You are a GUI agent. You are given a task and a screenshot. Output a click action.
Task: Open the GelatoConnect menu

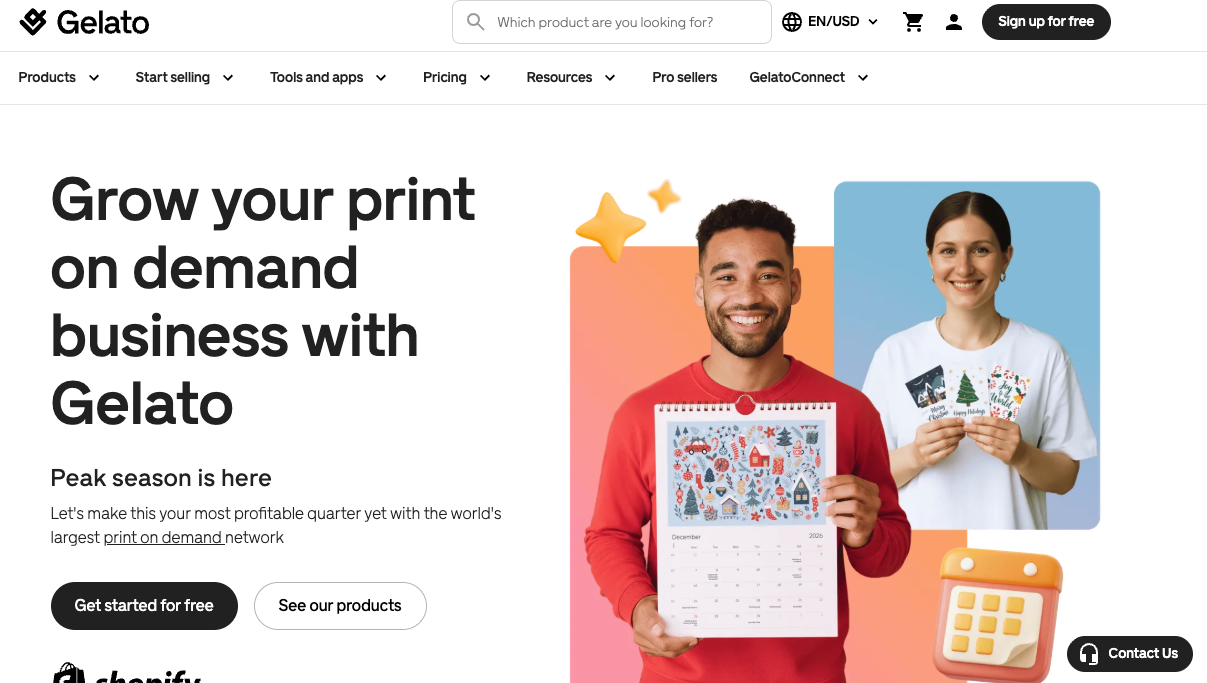coord(809,78)
